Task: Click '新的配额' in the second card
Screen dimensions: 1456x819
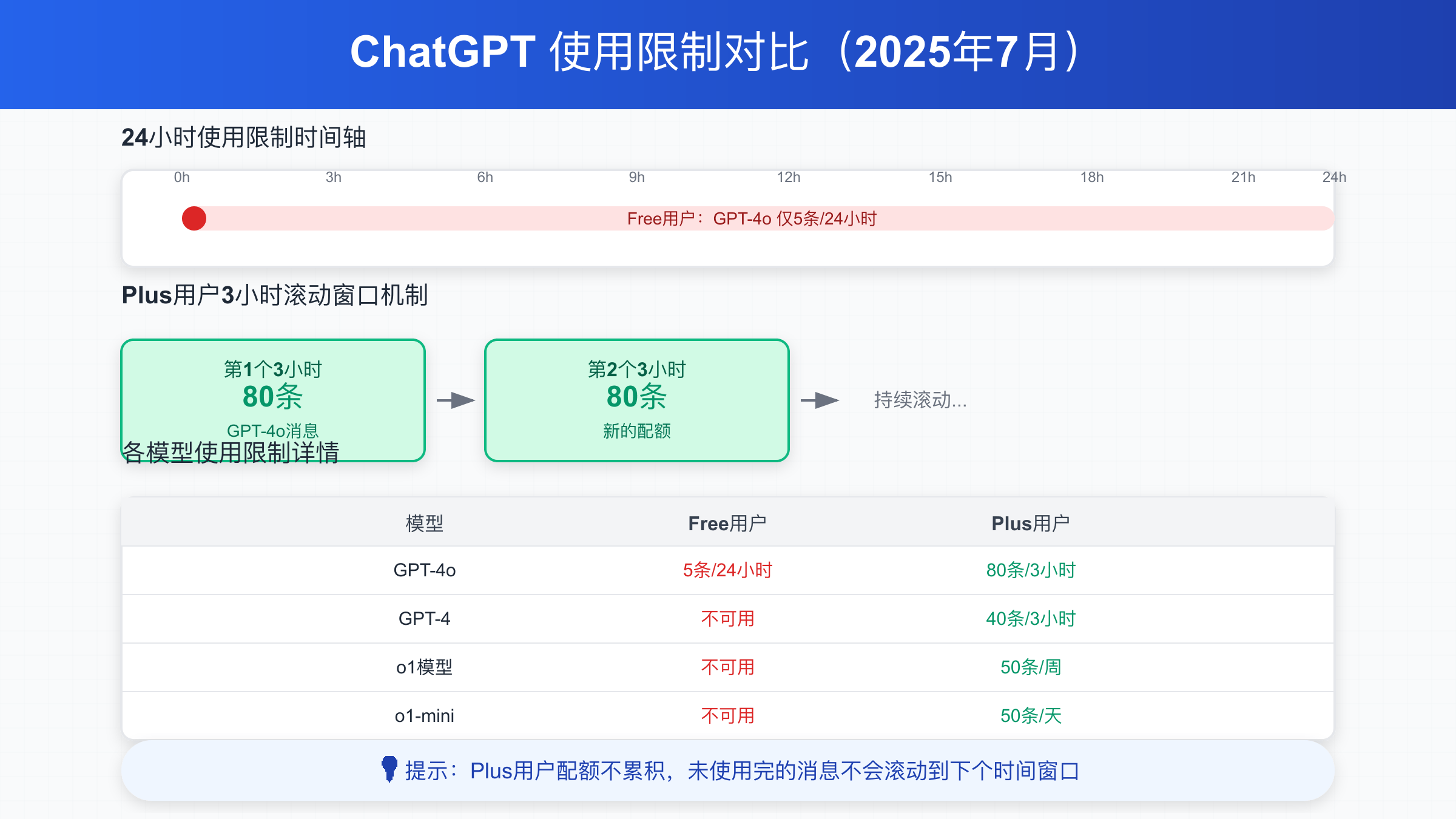Action: tap(637, 431)
